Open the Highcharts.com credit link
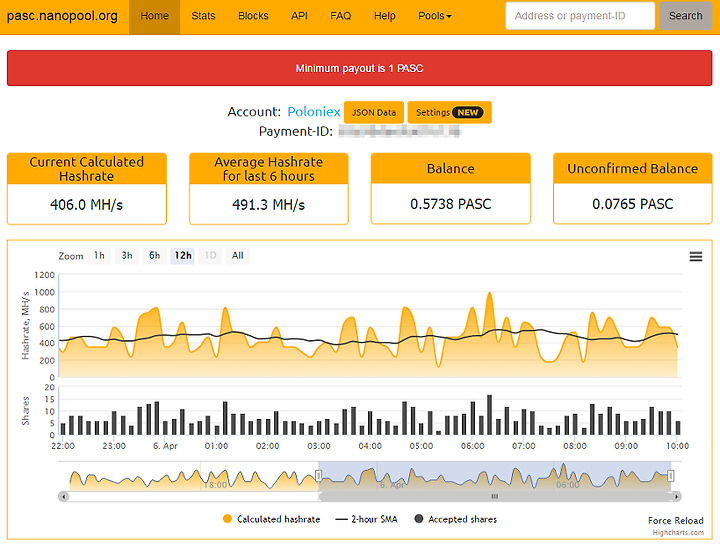Viewport: 720px width, 547px height. (678, 533)
